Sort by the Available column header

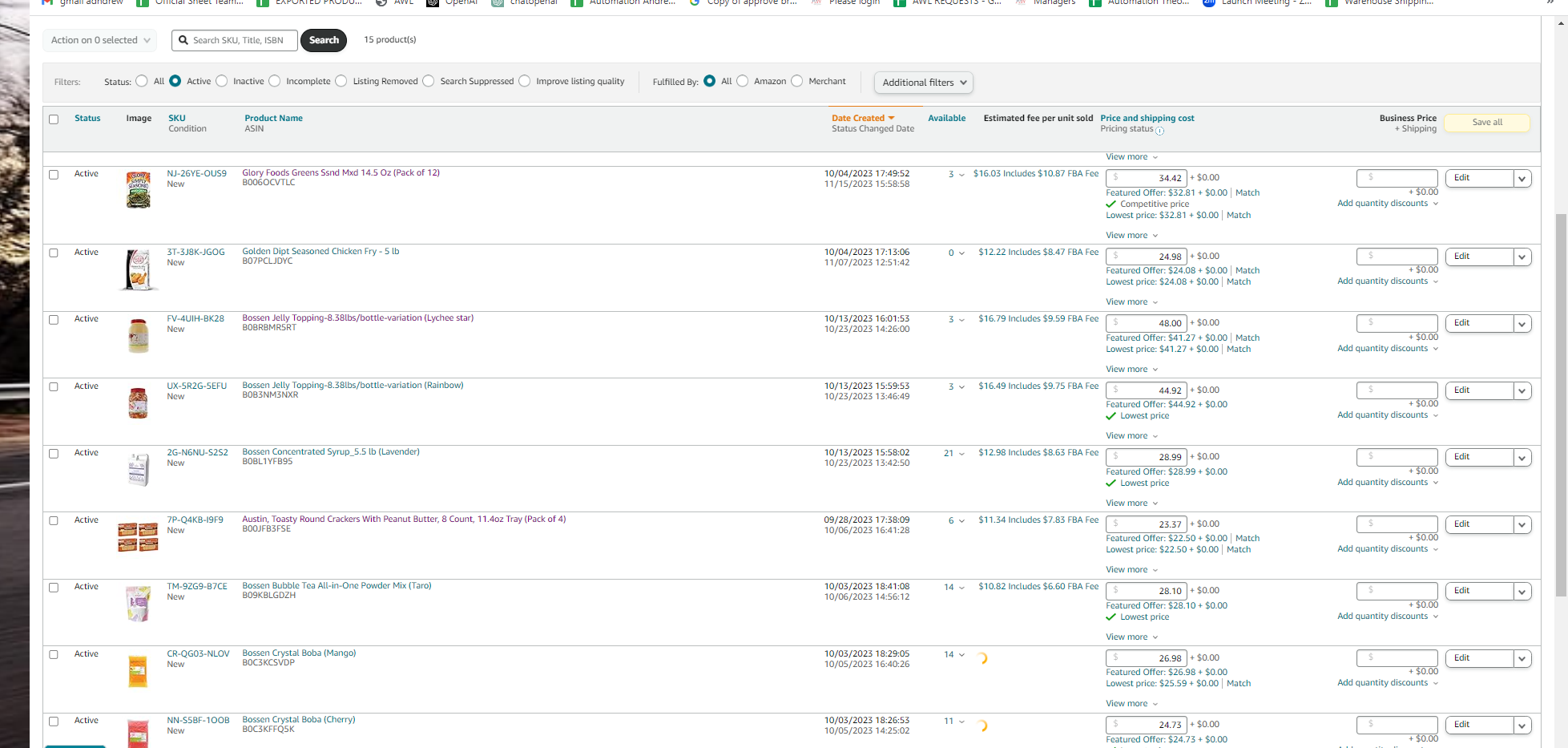pos(947,118)
